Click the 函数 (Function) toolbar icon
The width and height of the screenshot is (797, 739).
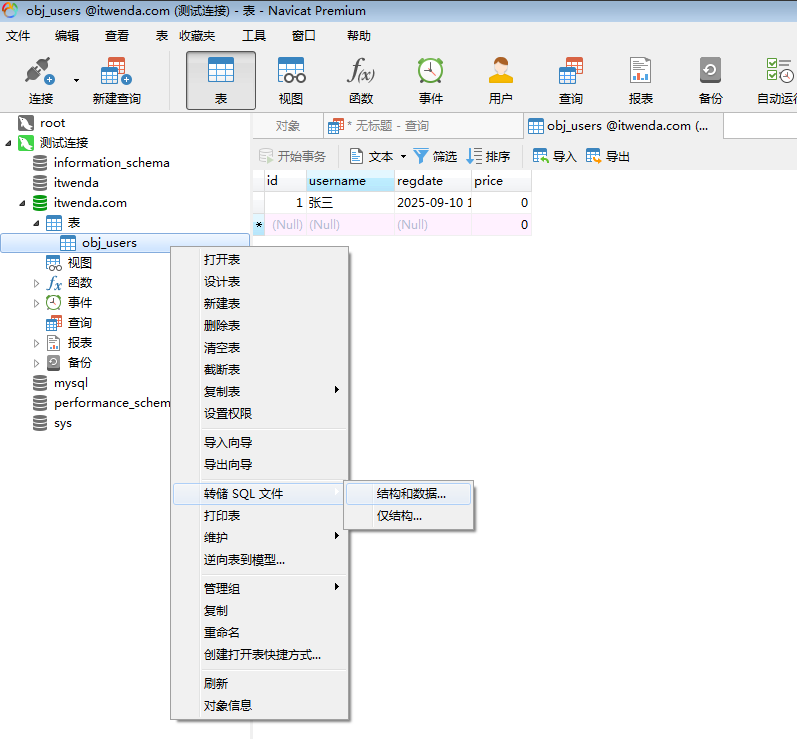click(360, 80)
